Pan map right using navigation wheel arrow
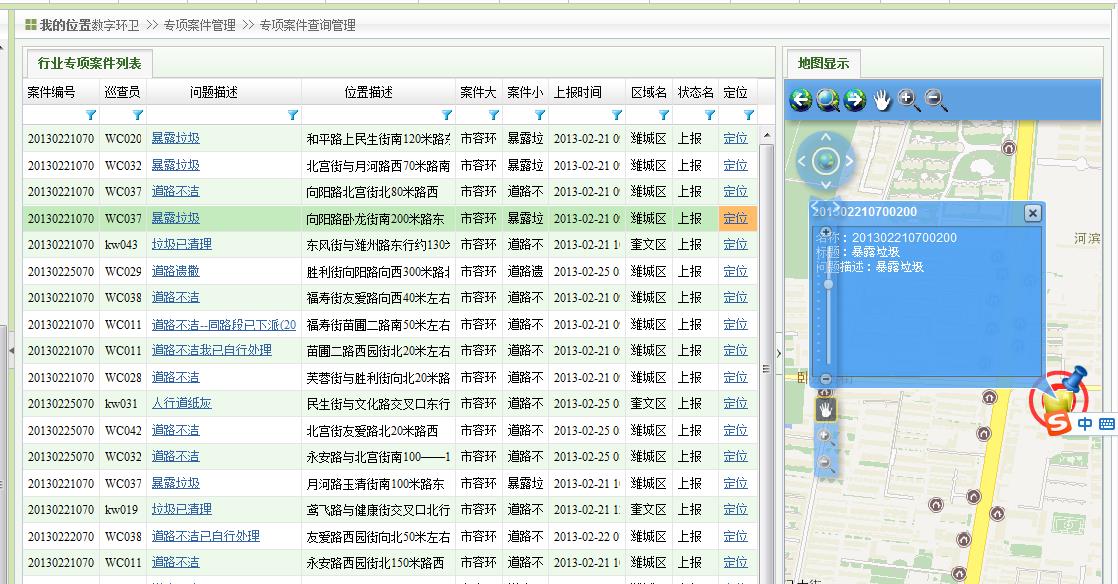Viewport: 1118px width, 584px height. (x=849, y=161)
